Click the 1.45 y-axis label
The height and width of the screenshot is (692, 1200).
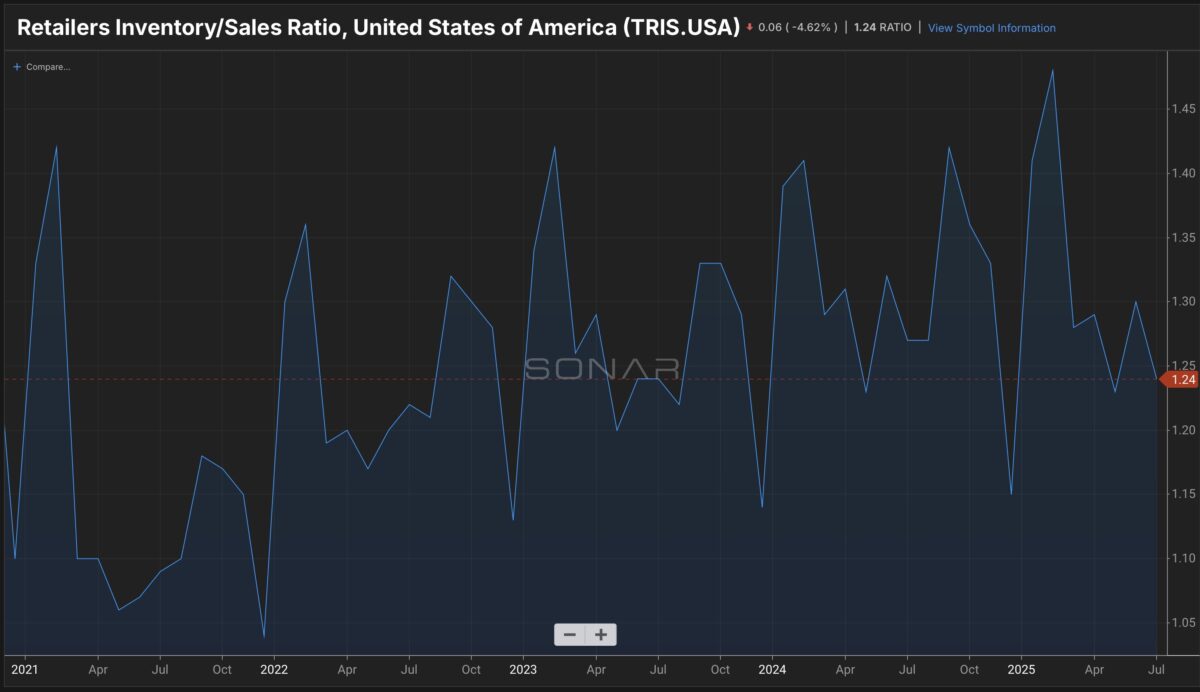(x=1184, y=108)
